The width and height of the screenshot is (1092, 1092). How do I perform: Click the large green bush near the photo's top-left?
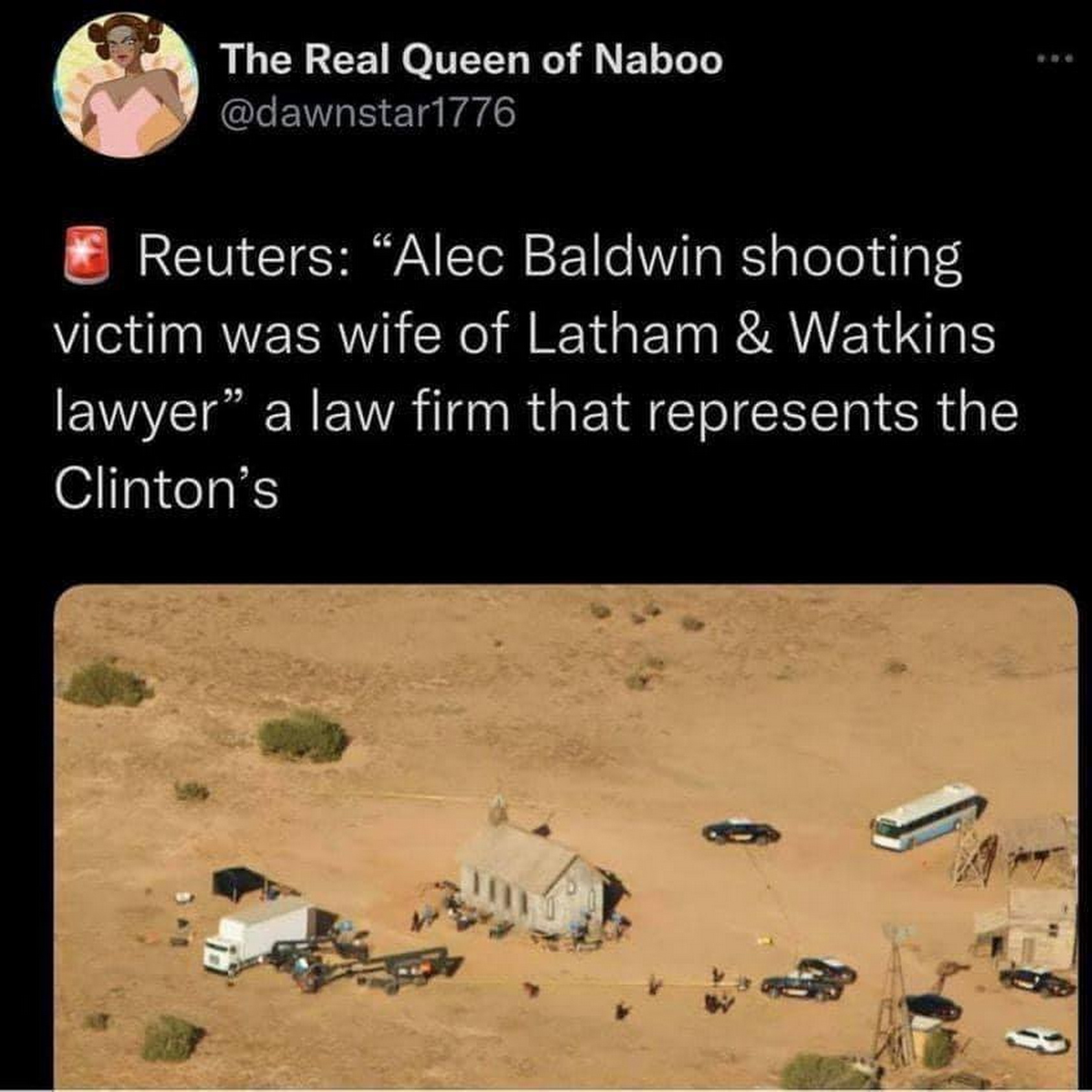[x=106, y=683]
